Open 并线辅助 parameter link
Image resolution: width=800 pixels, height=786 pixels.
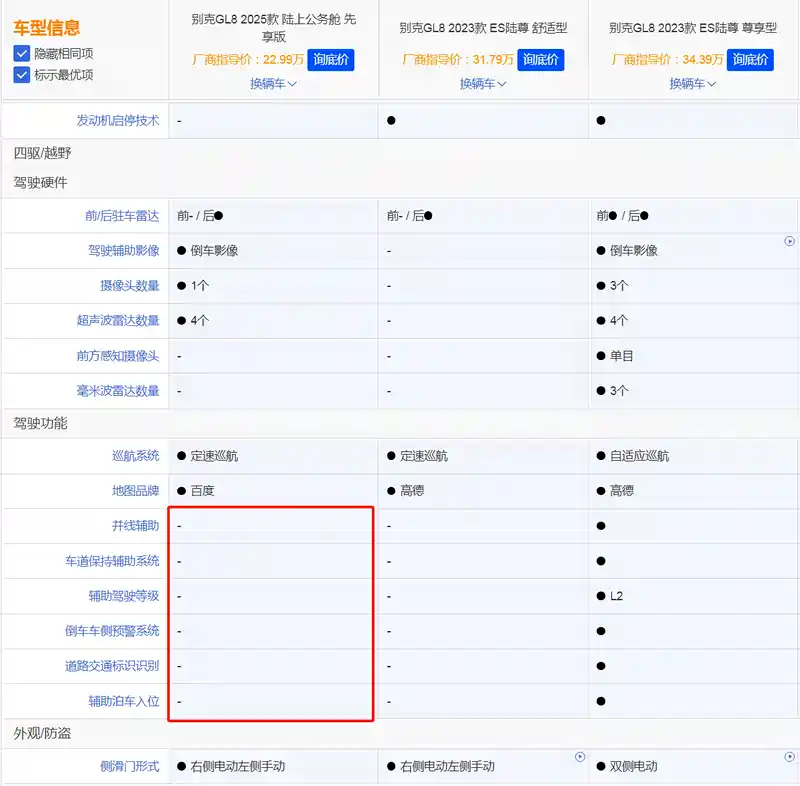[x=136, y=526]
